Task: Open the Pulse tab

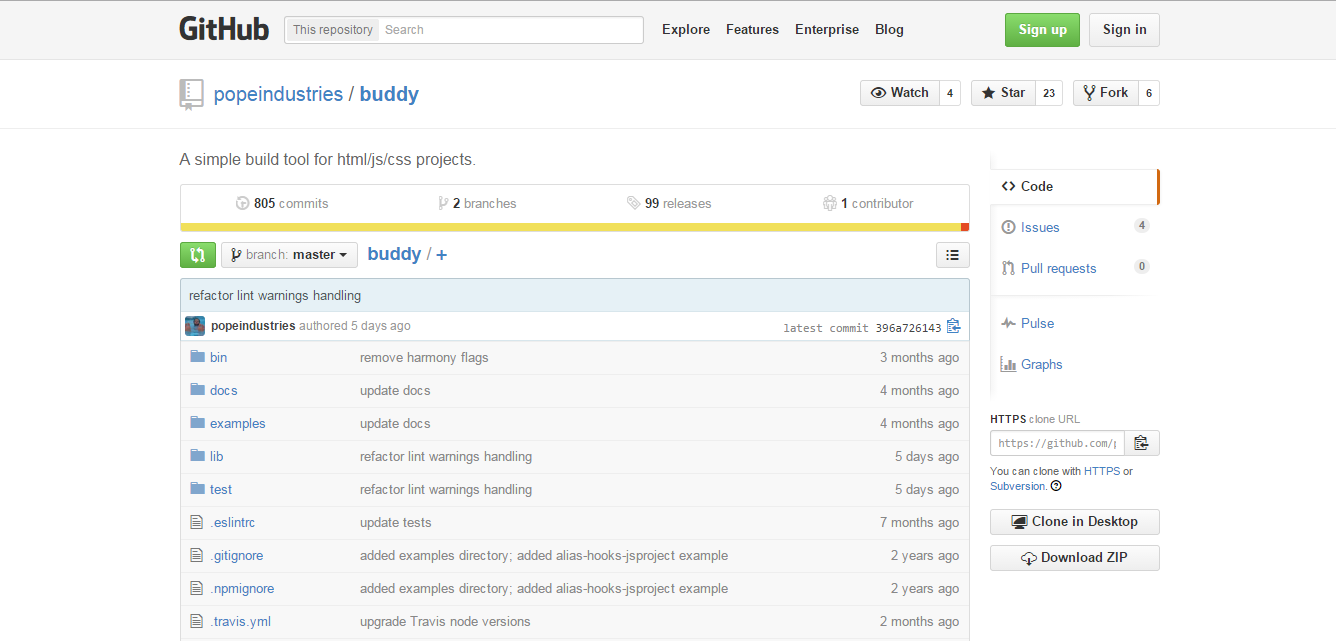Action: pyautogui.click(x=1075, y=323)
